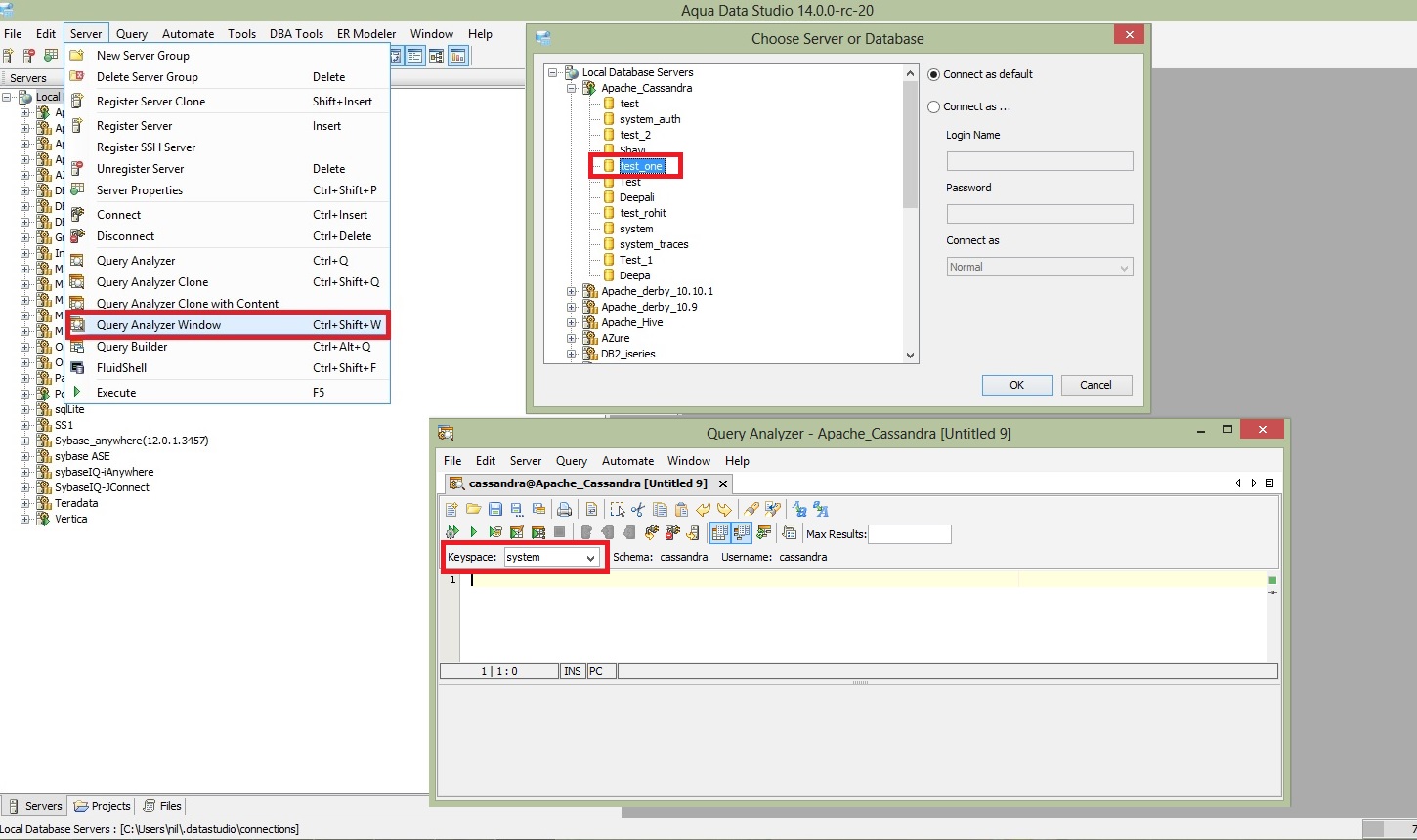The image size is (1417, 840).
Task: Undo using the left yellow arrow icon
Action: [x=703, y=509]
